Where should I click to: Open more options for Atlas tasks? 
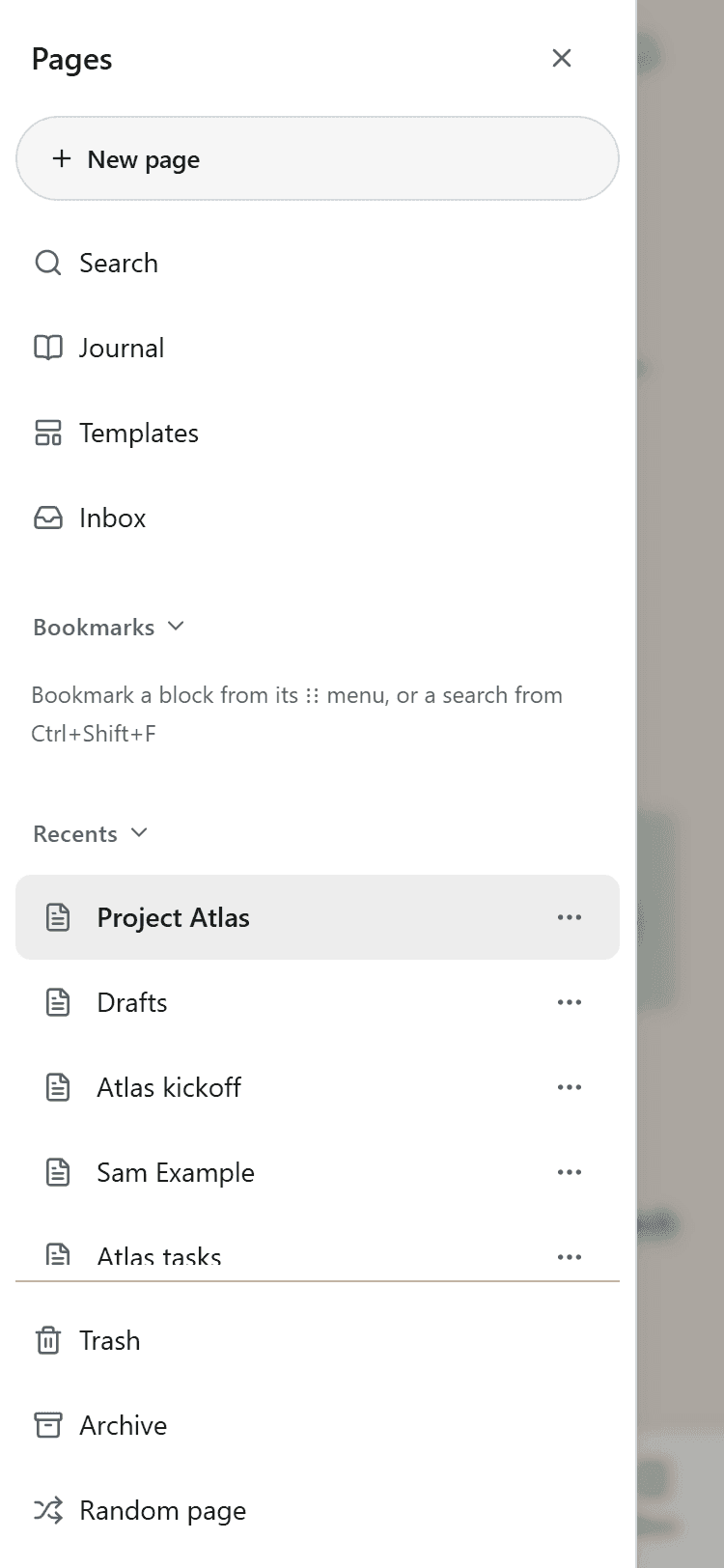point(570,1257)
